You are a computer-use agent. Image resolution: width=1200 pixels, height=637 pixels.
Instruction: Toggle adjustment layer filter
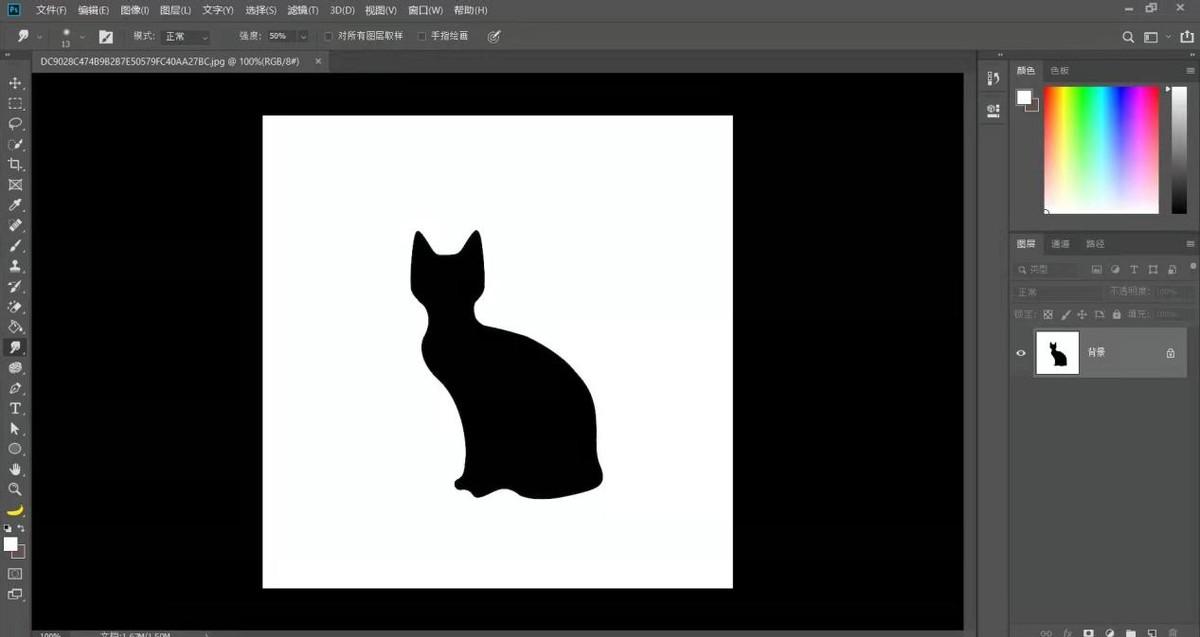click(x=1115, y=270)
